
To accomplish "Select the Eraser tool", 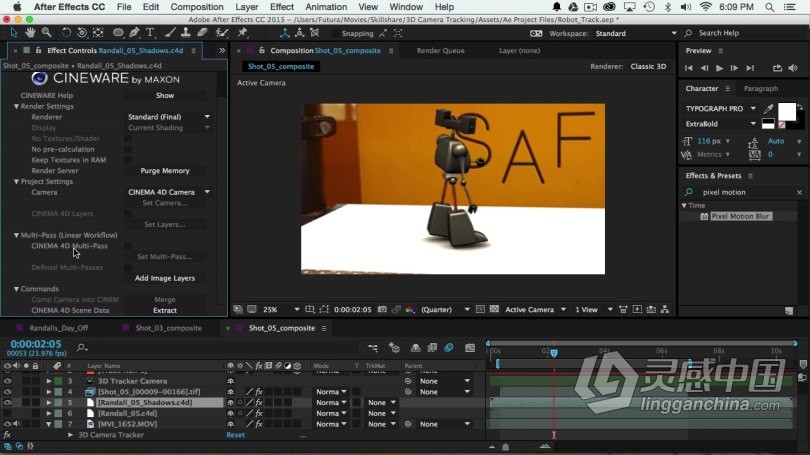I will [202, 33].
